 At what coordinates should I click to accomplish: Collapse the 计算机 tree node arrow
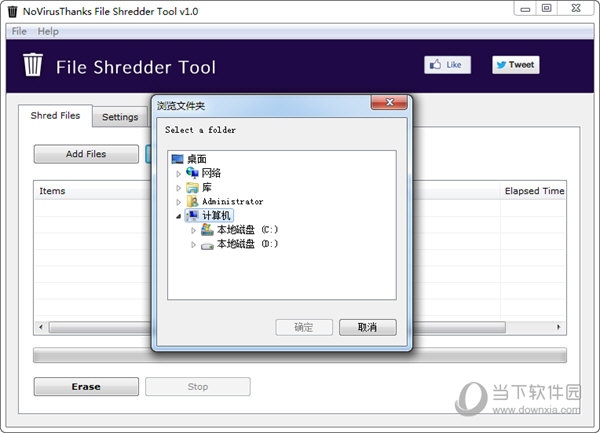(179, 216)
